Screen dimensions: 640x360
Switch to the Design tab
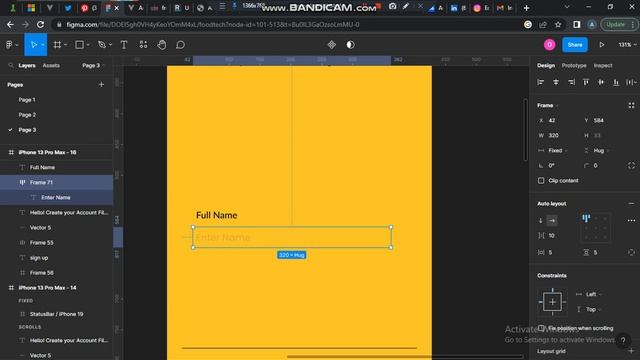[x=546, y=65]
